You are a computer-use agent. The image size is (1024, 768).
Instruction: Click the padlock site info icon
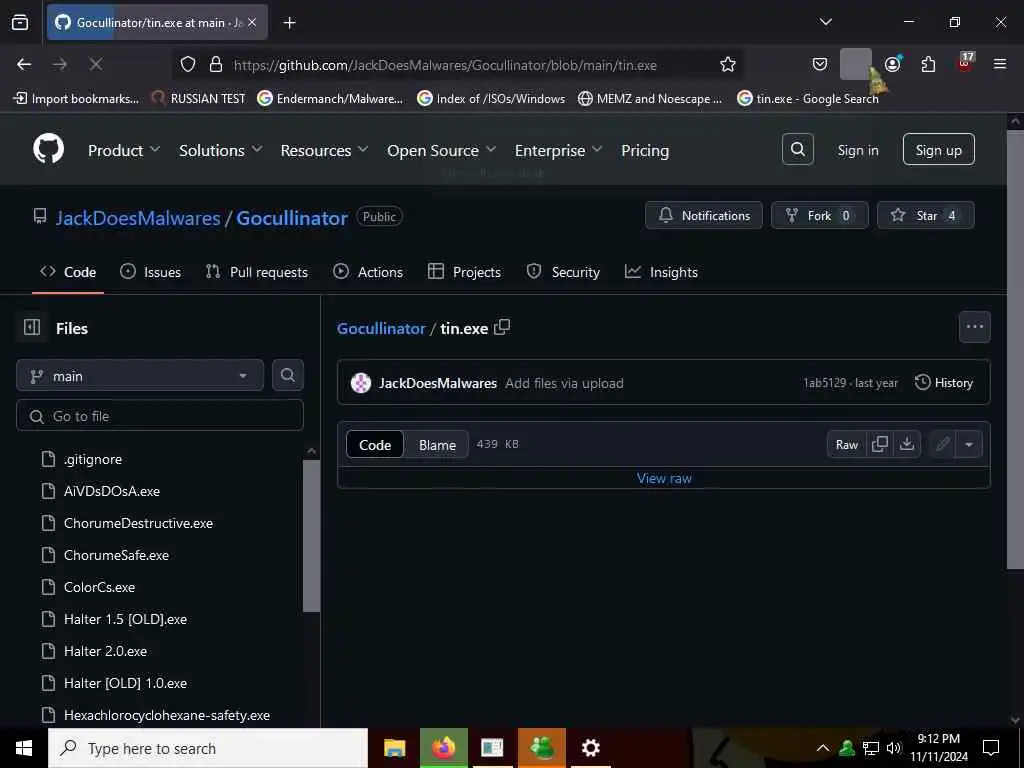(216, 65)
